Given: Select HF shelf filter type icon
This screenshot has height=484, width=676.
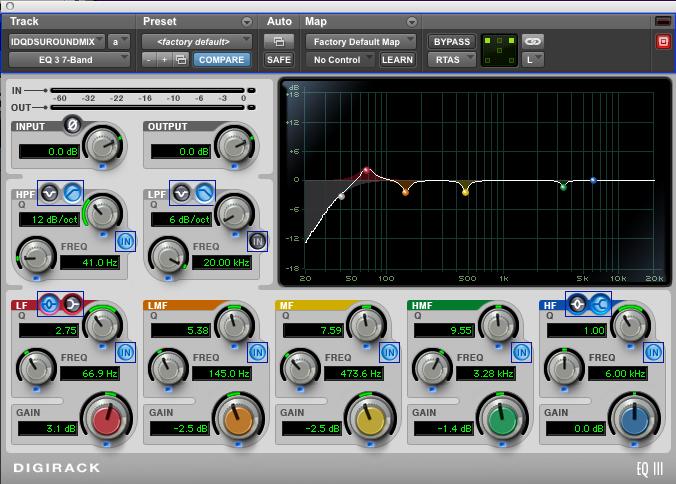Looking at the screenshot, I should (x=601, y=304).
